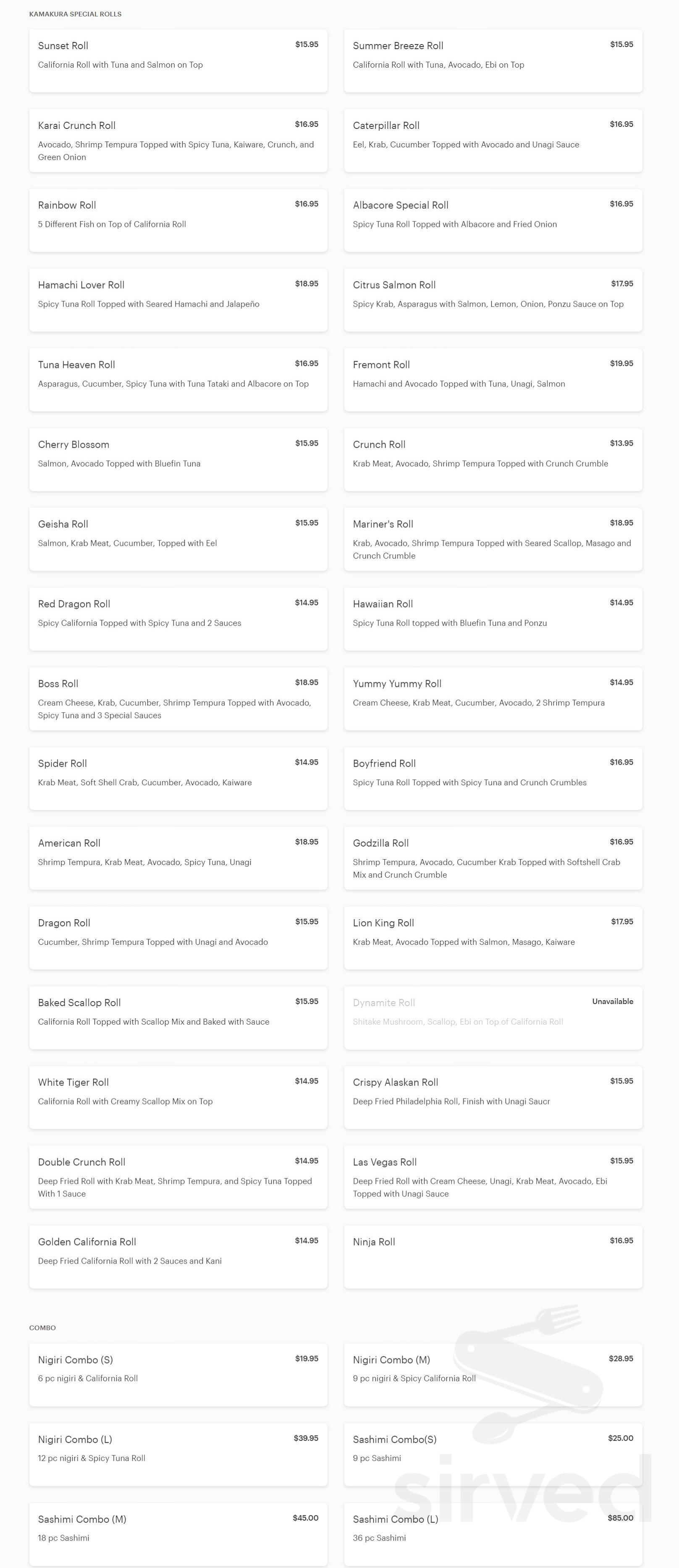Screen dimensions: 679x1568
Task: Open the Summer Breeze Roll card
Action: click(493, 61)
